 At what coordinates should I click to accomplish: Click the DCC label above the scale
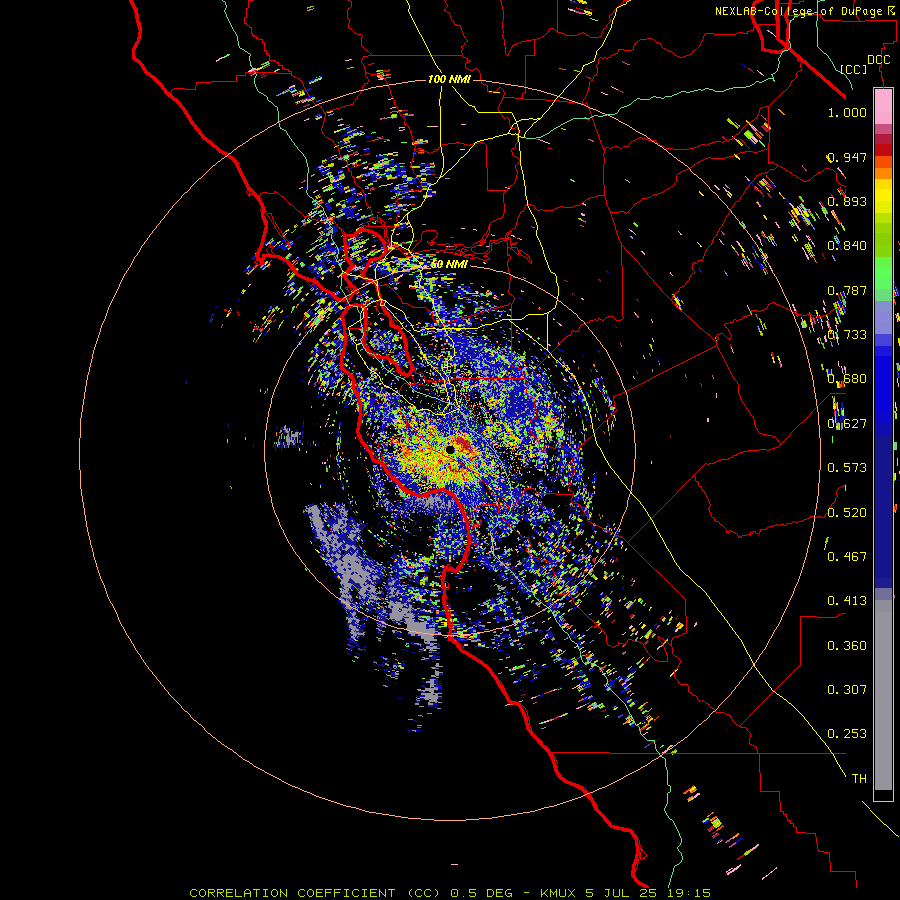(x=878, y=60)
